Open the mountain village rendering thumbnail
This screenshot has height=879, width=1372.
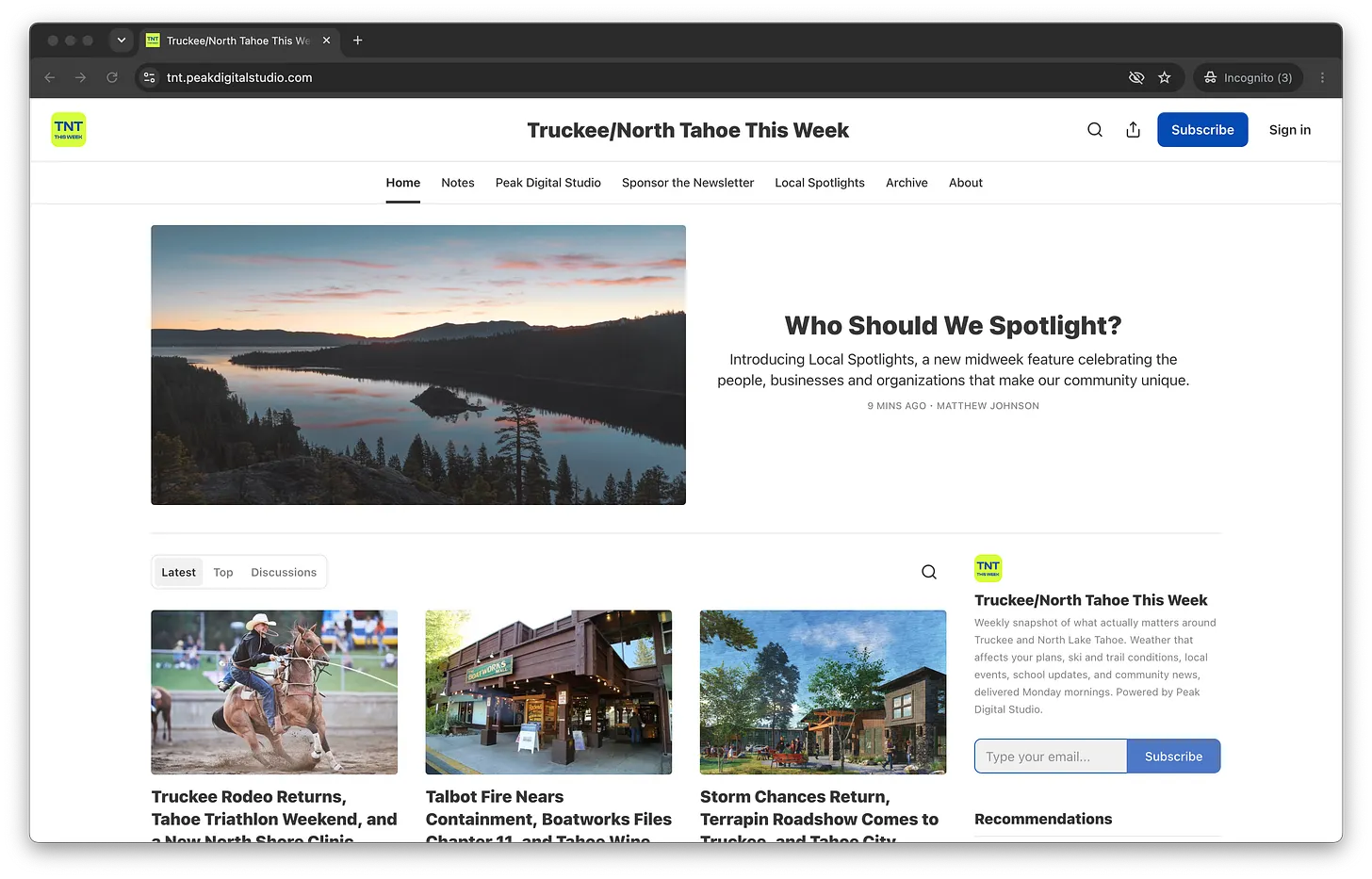tap(823, 692)
